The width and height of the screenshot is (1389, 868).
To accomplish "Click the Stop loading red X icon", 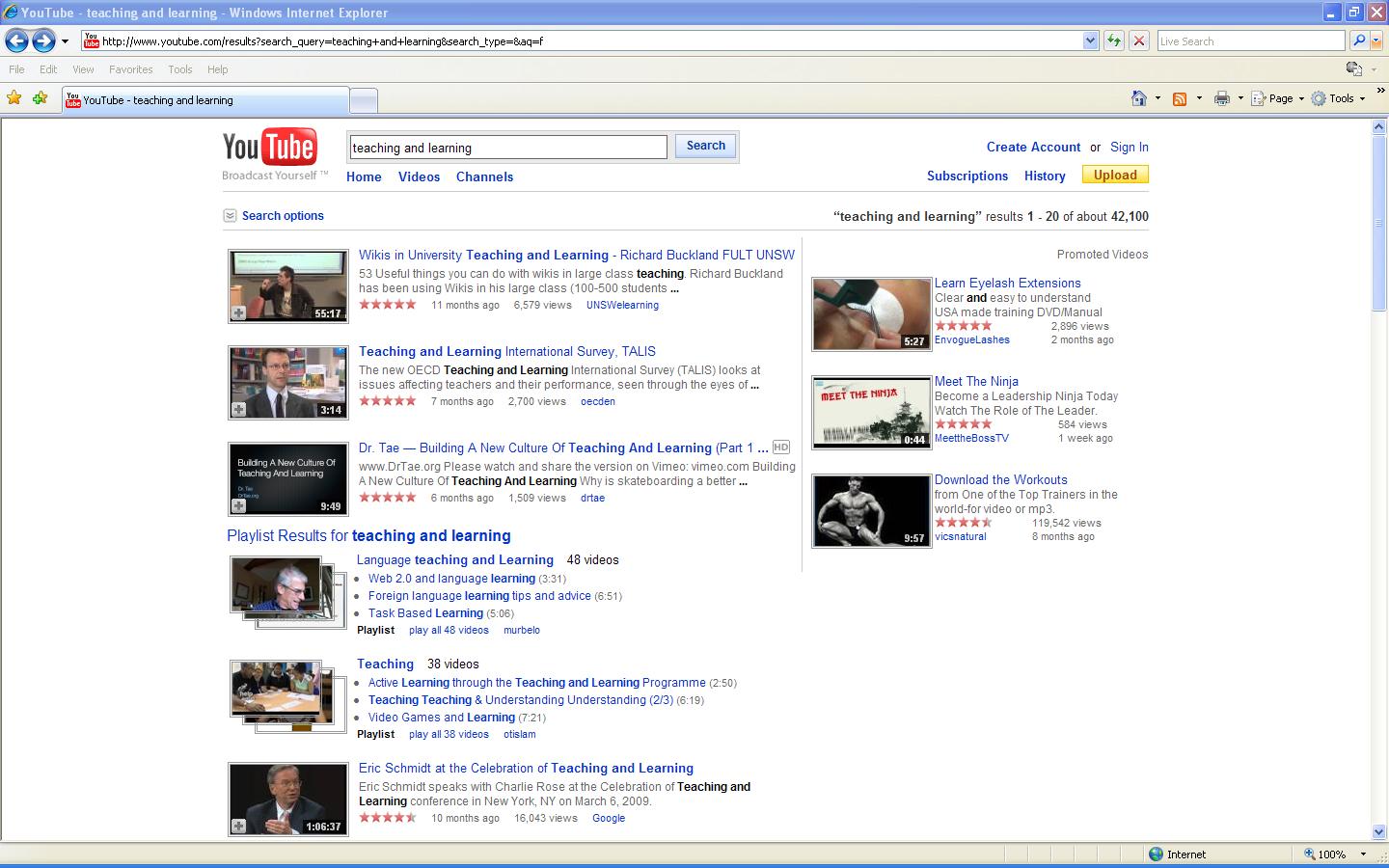I will [1139, 41].
